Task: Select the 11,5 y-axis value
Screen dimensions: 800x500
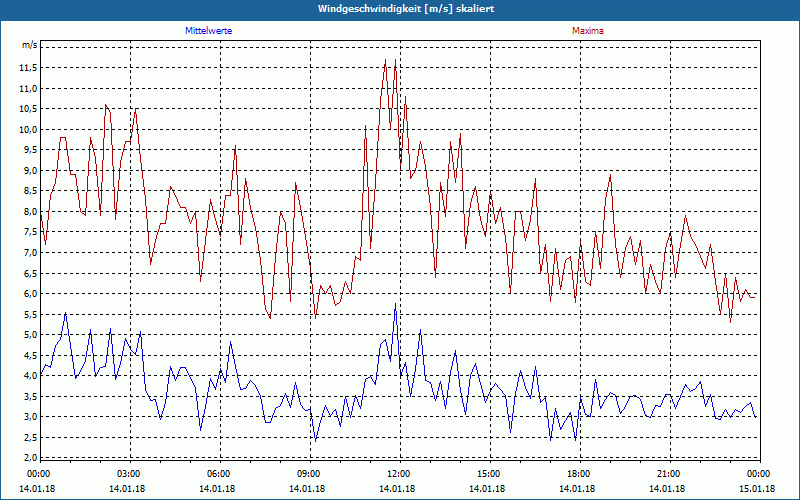Action: pyautogui.click(x=29, y=68)
